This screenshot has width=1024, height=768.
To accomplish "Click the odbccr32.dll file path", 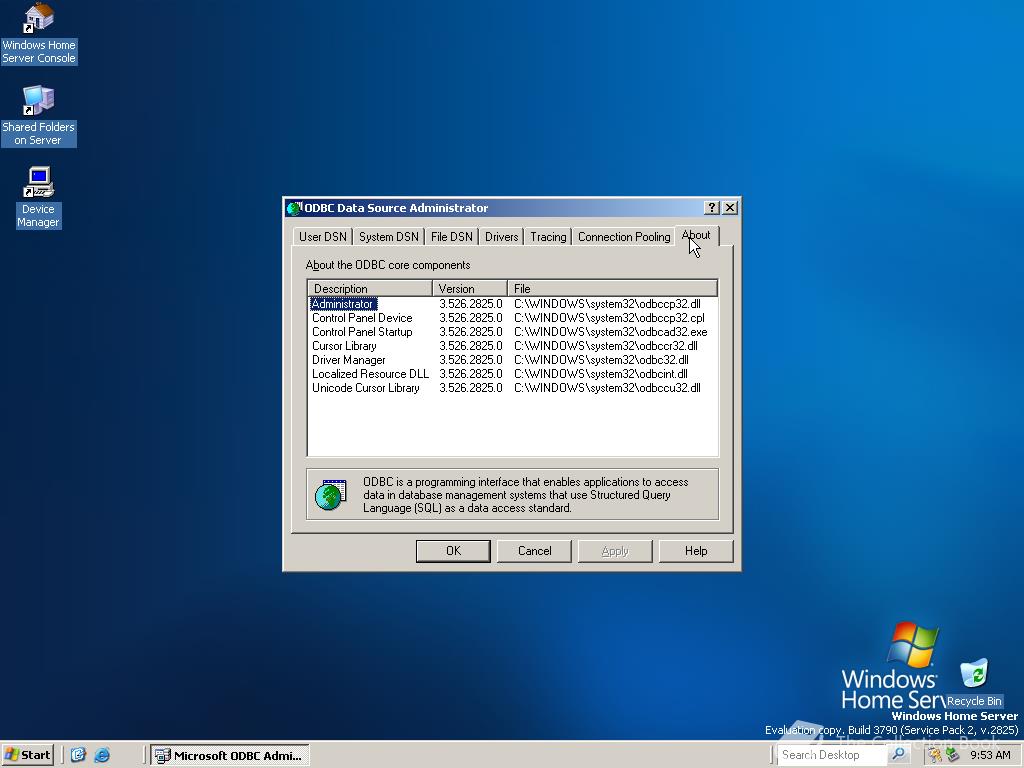I will 605,345.
